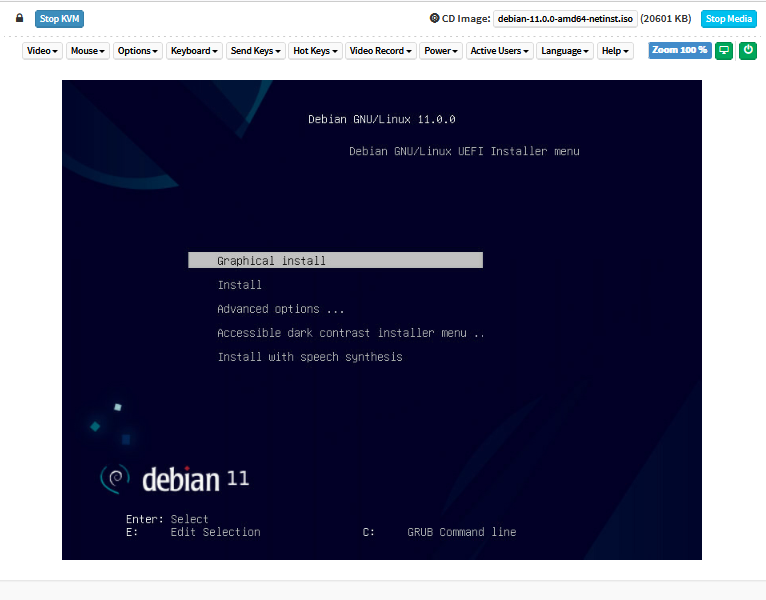766x600 pixels.
Task: Open the Mouse dropdown menu
Action: (x=88, y=51)
